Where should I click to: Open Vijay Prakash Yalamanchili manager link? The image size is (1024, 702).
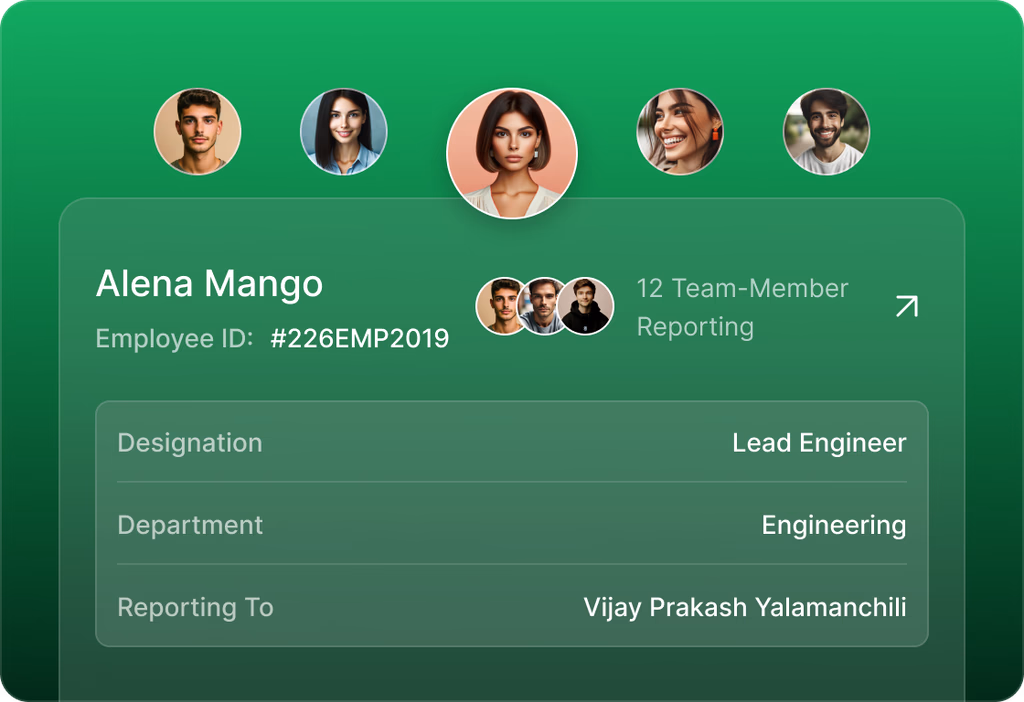click(745, 607)
